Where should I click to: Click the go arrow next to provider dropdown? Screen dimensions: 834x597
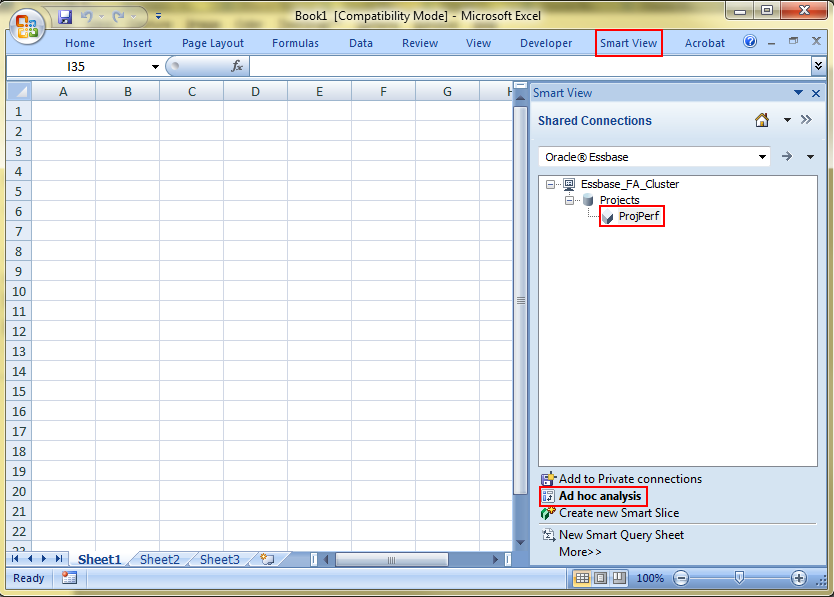[787, 156]
